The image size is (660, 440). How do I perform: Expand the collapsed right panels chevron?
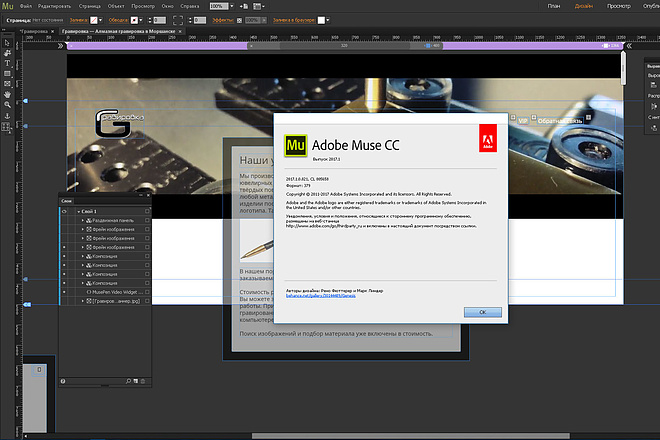point(629,46)
